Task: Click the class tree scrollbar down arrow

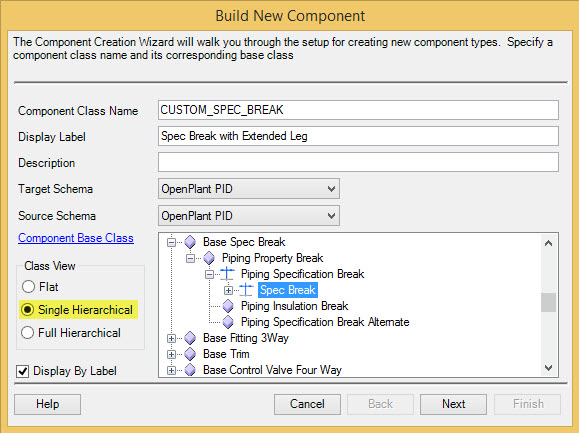Action: coord(549,368)
